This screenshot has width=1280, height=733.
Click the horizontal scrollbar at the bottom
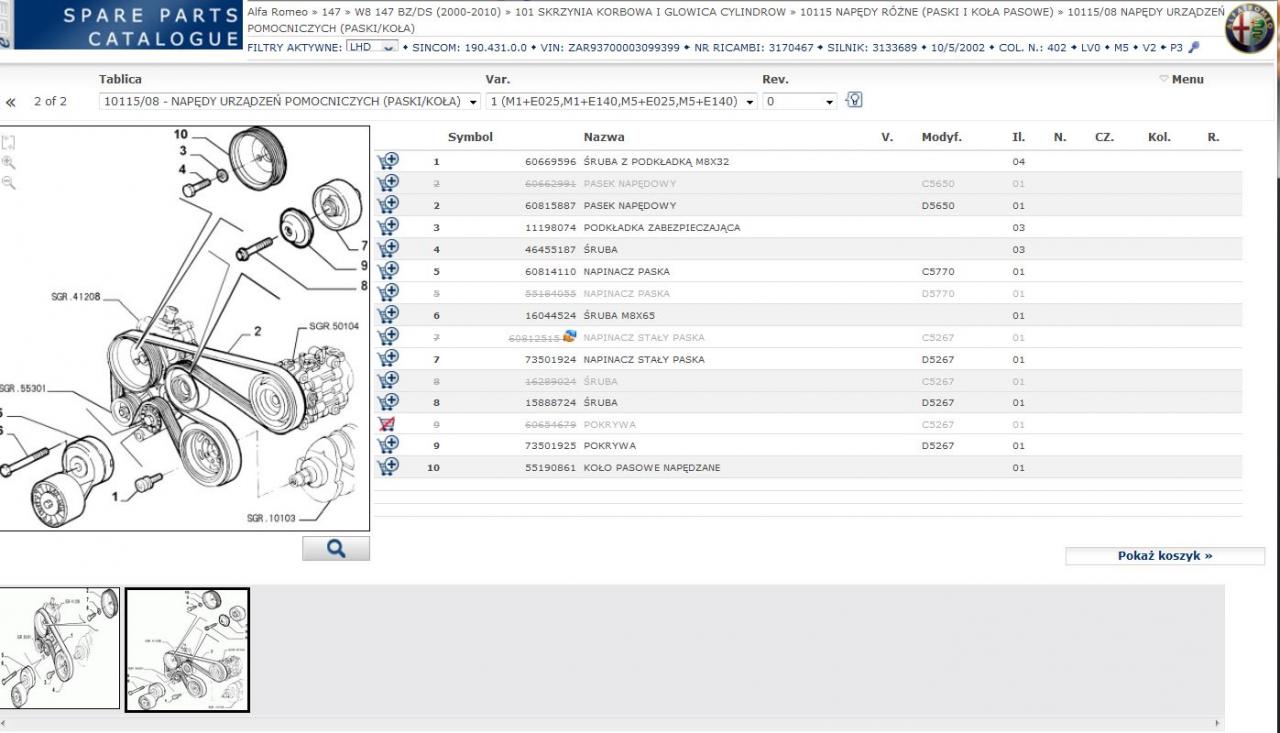[x=612, y=723]
